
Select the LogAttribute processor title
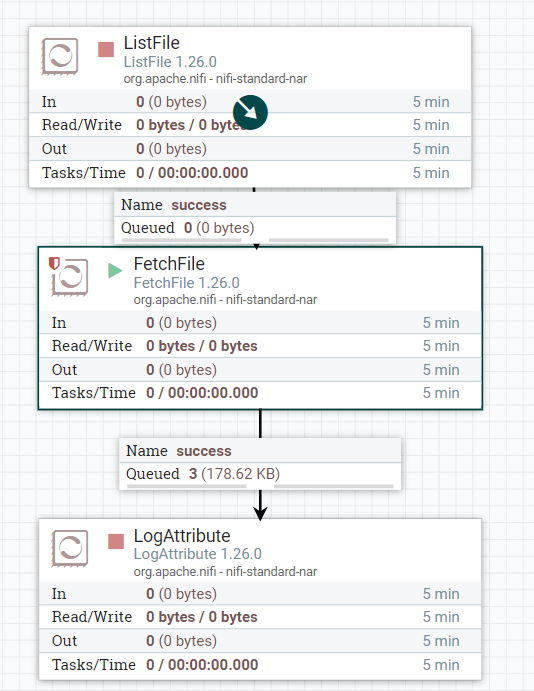pyautogui.click(x=182, y=536)
